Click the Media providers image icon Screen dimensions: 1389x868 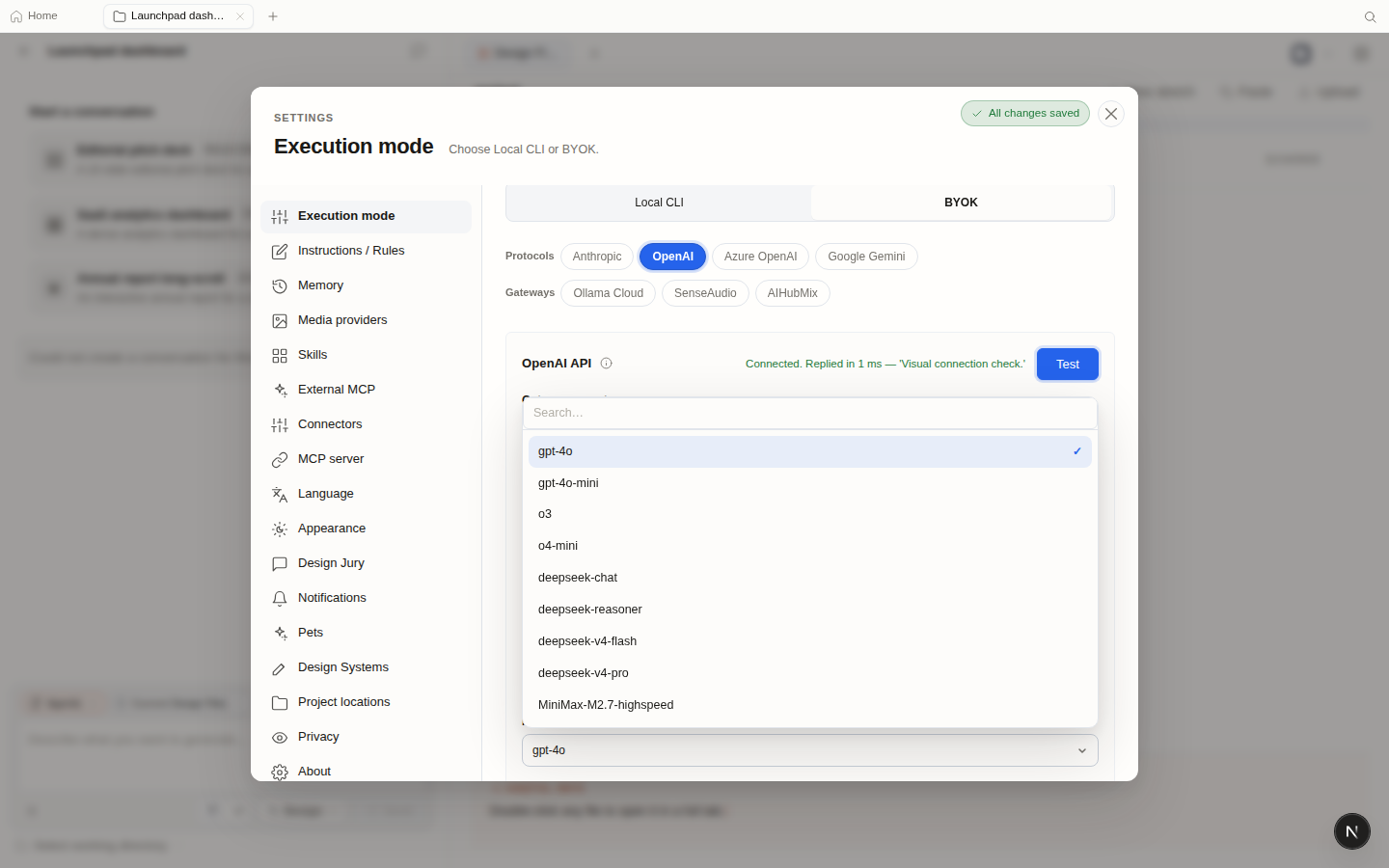pyautogui.click(x=280, y=321)
